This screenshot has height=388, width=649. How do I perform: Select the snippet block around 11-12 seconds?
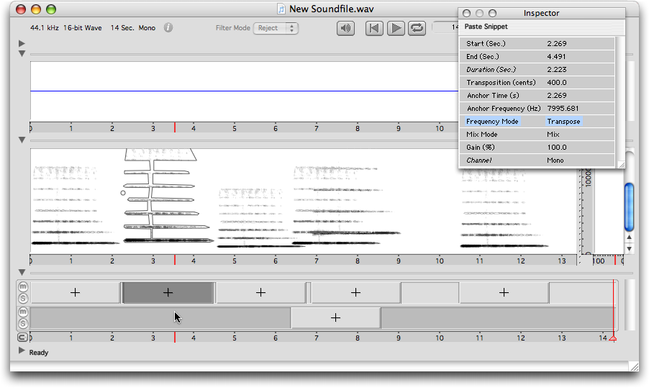click(x=504, y=293)
